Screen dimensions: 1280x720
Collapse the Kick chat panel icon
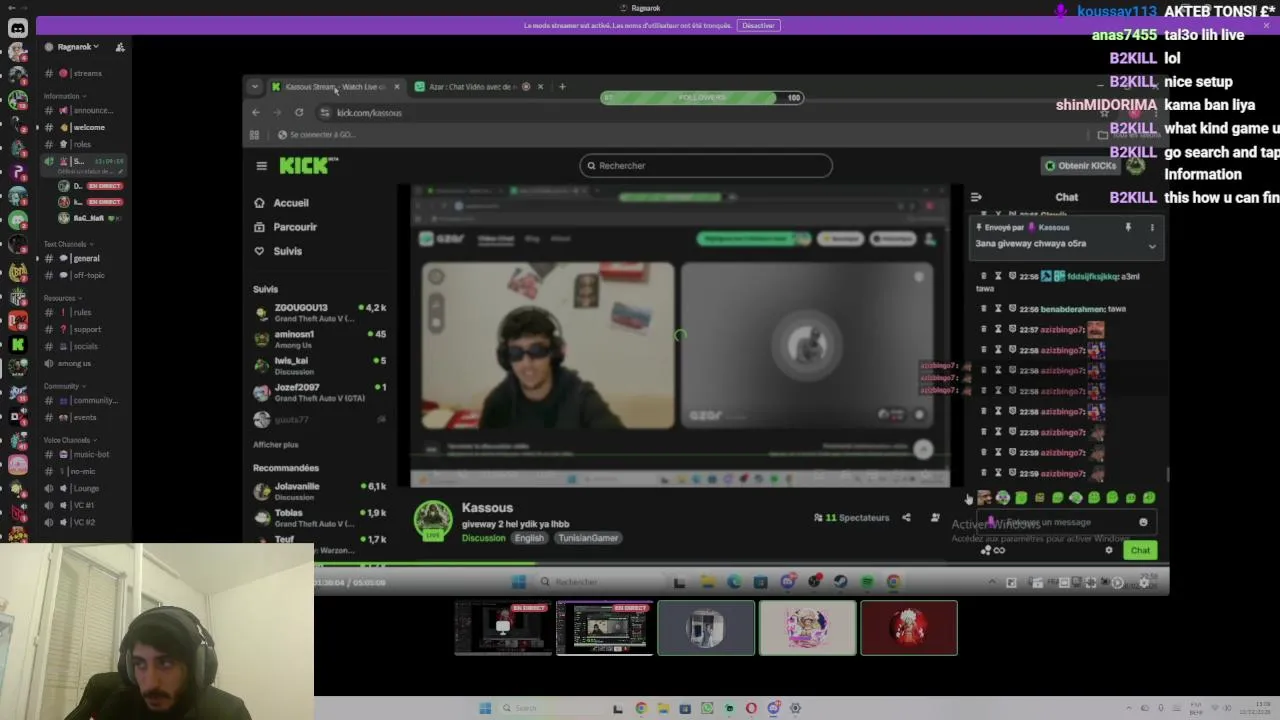tap(976, 197)
